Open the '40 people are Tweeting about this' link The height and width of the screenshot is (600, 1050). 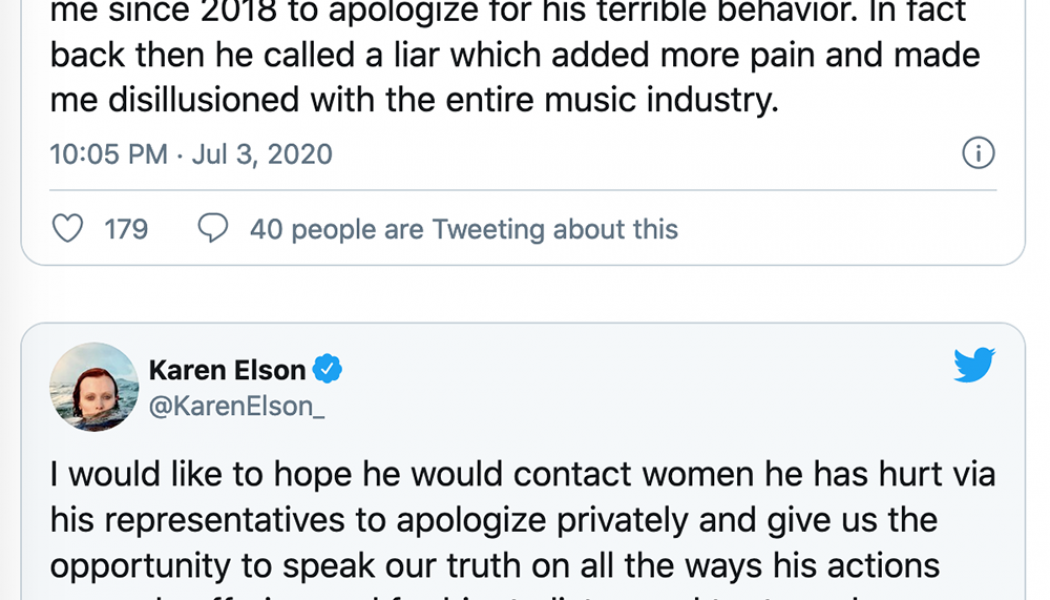(x=465, y=228)
